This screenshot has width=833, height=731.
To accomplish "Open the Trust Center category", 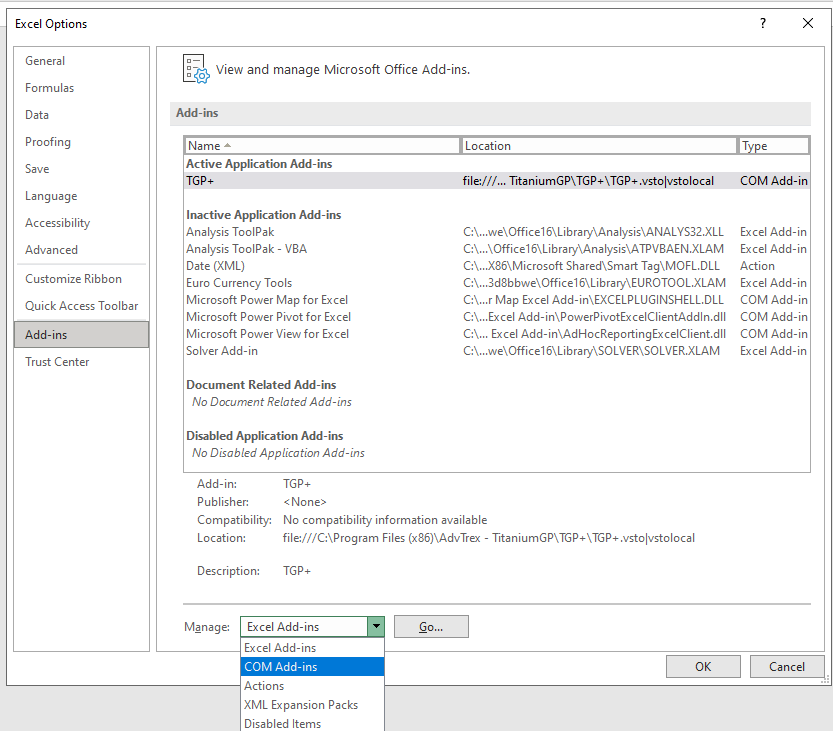I will (81, 362).
